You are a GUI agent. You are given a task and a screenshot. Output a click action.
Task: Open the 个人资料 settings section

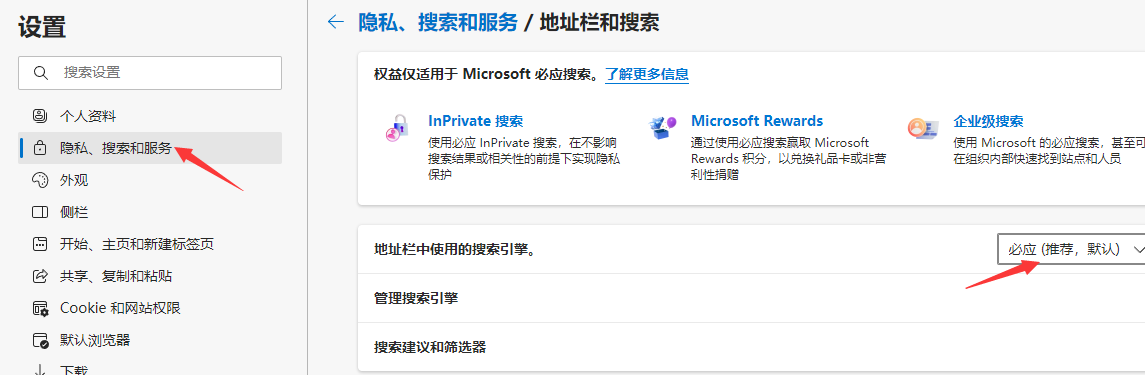click(x=150, y=116)
